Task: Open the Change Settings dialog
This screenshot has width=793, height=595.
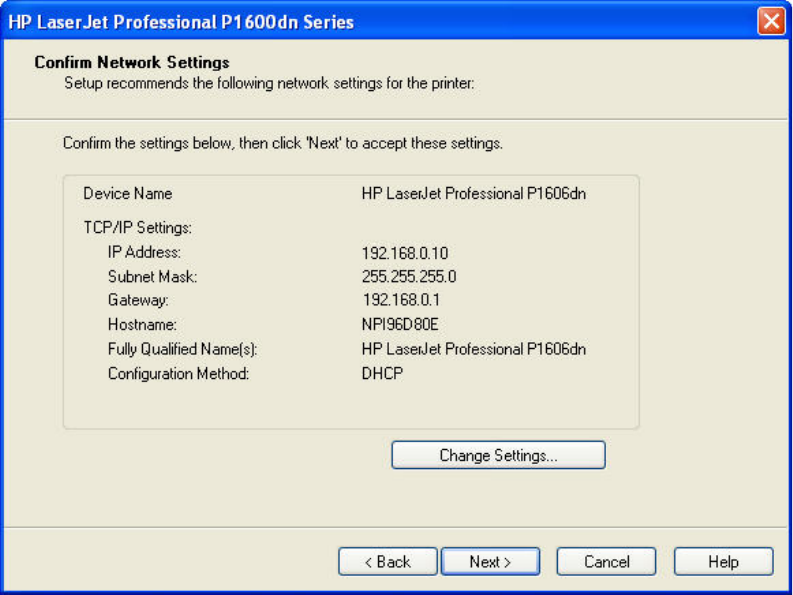Action: pyautogui.click(x=498, y=456)
